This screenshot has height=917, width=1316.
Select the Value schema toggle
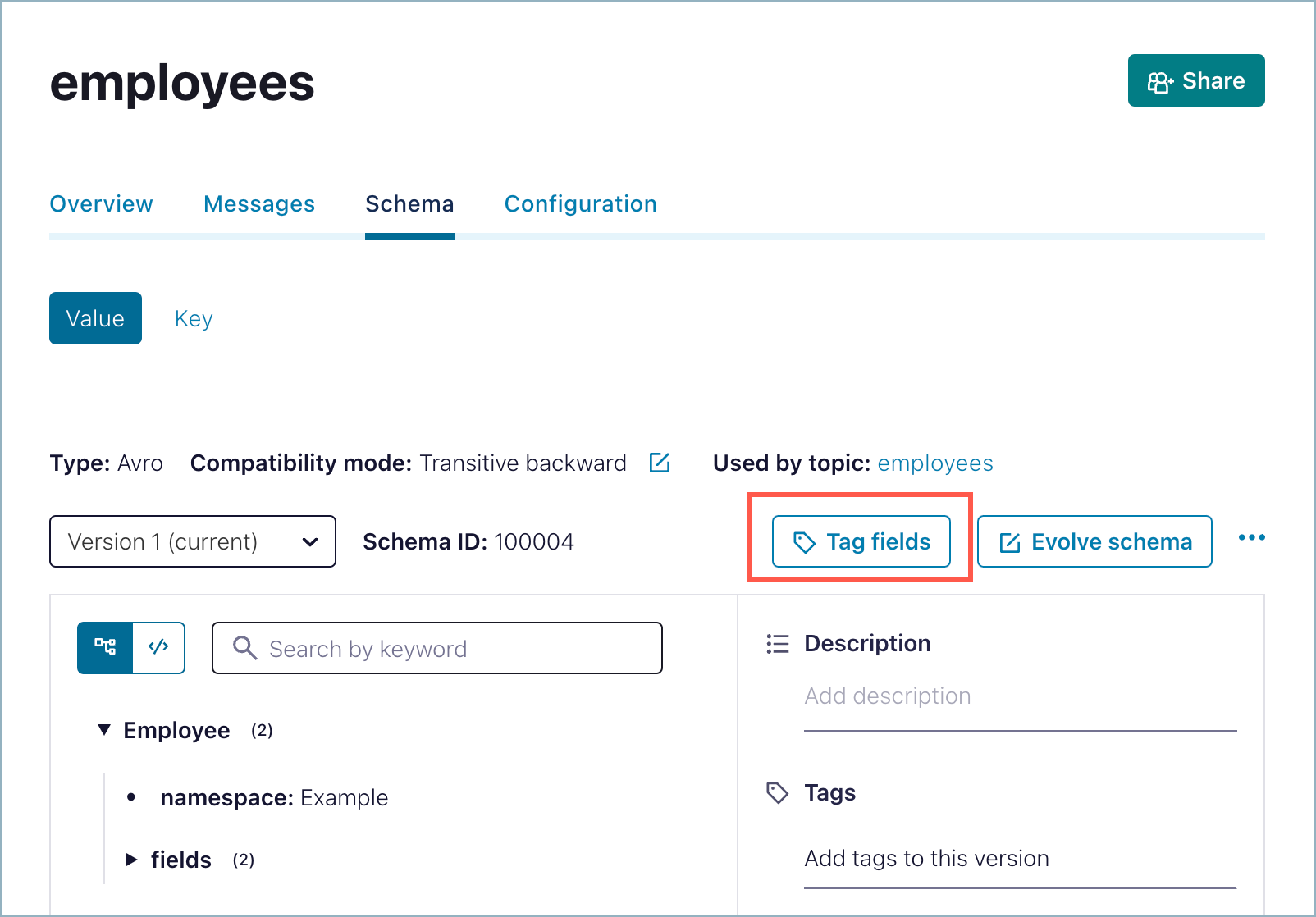(95, 318)
